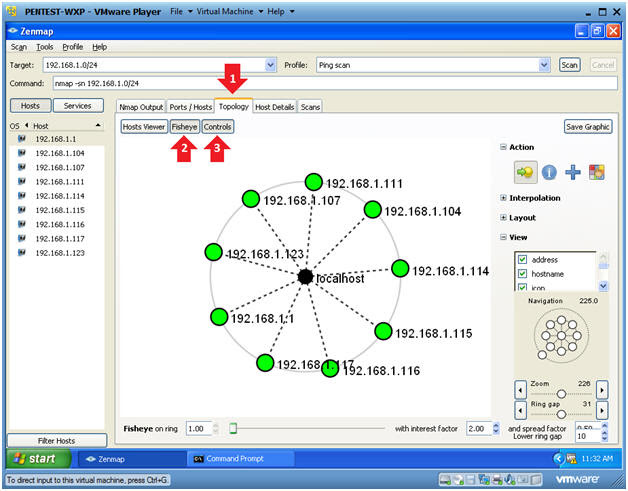Screen dimensions: 628x491
Task: Toggle the address checkbox in View
Action: 522,259
